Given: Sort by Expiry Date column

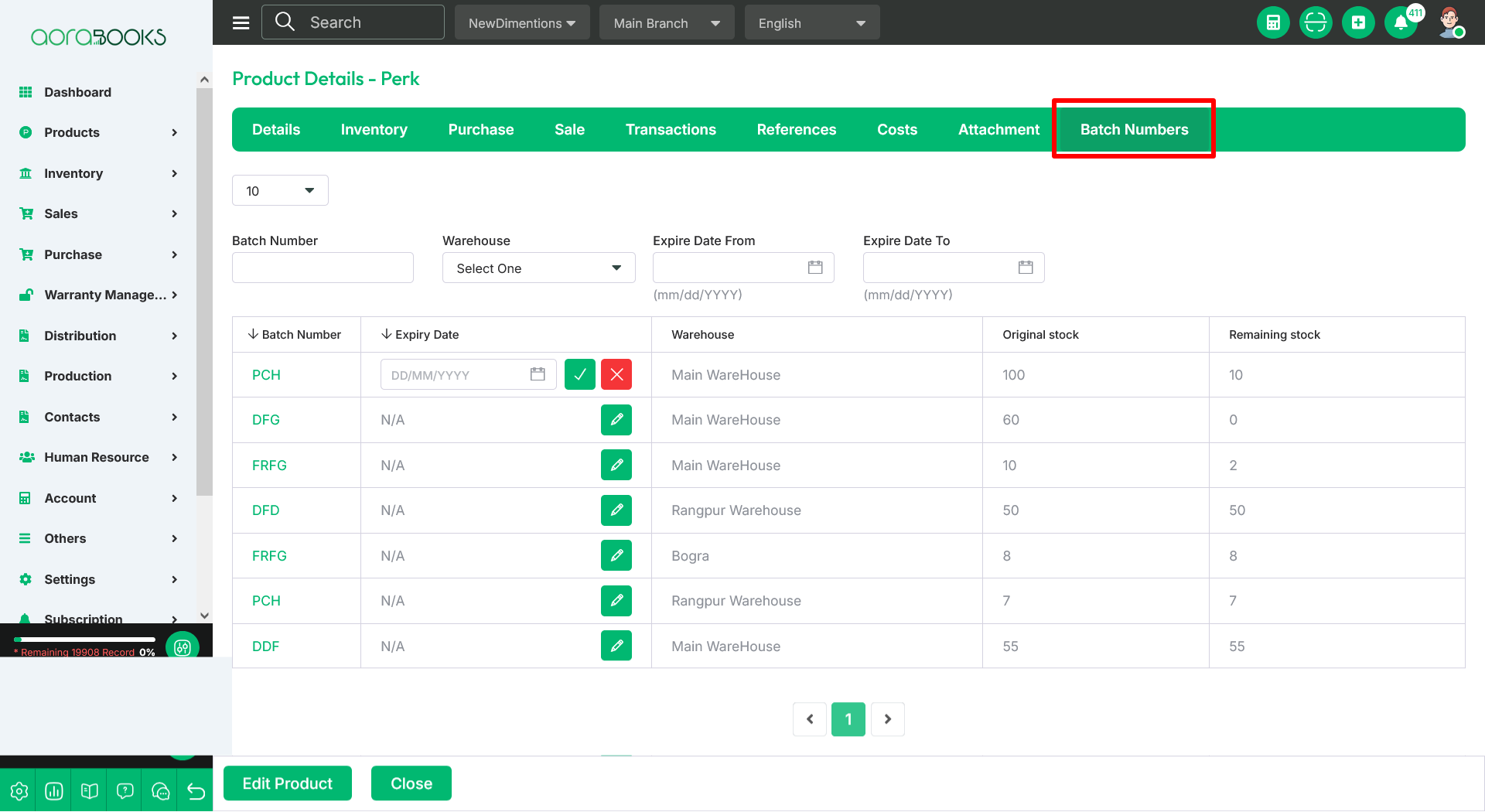Looking at the screenshot, I should point(420,334).
